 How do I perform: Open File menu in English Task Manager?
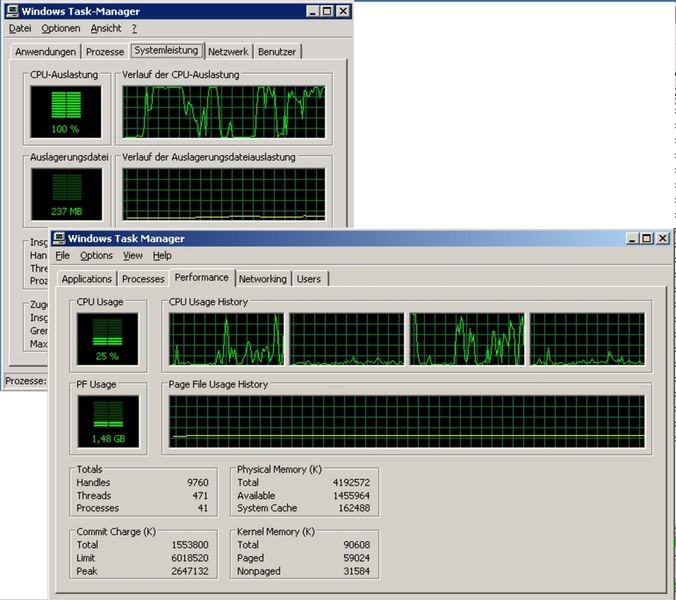point(62,256)
